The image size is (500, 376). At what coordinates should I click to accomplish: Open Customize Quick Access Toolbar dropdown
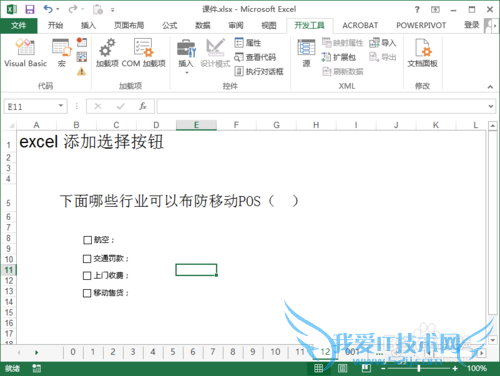coord(113,10)
